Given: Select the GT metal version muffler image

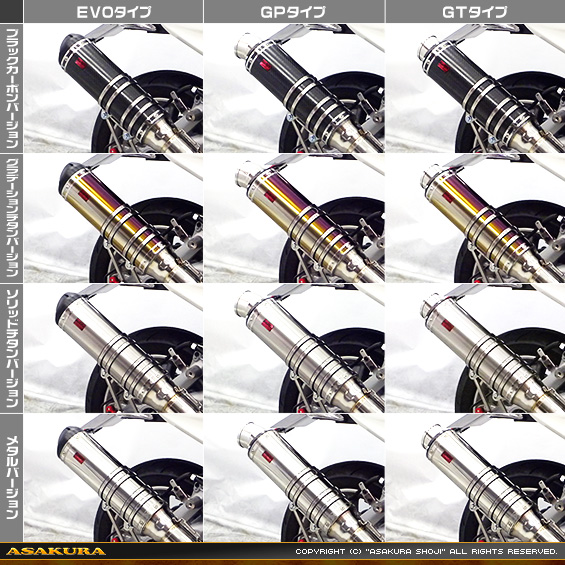Looking at the screenshot, I should tap(475, 478).
